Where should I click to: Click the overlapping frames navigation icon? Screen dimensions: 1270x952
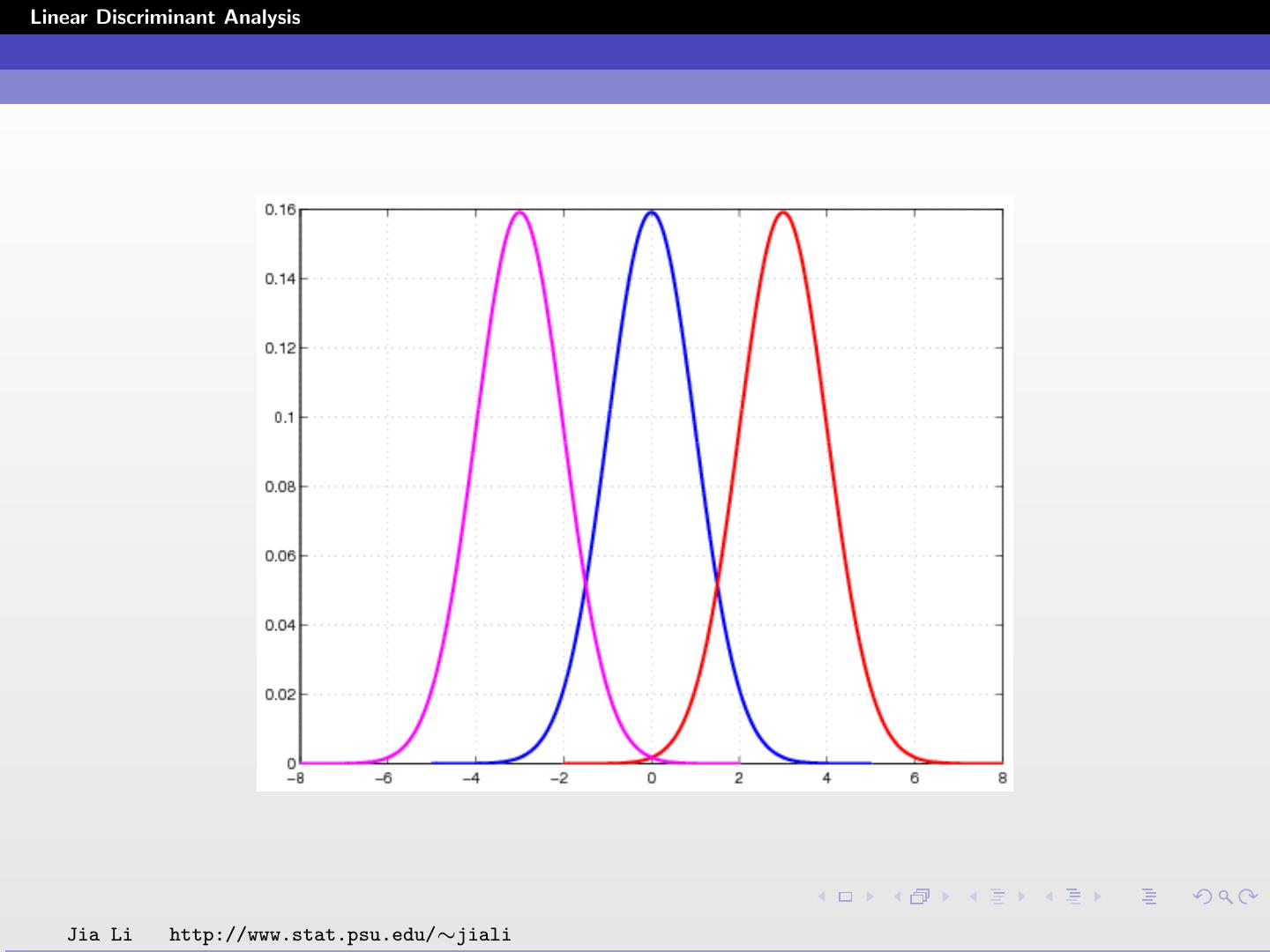pos(920,896)
